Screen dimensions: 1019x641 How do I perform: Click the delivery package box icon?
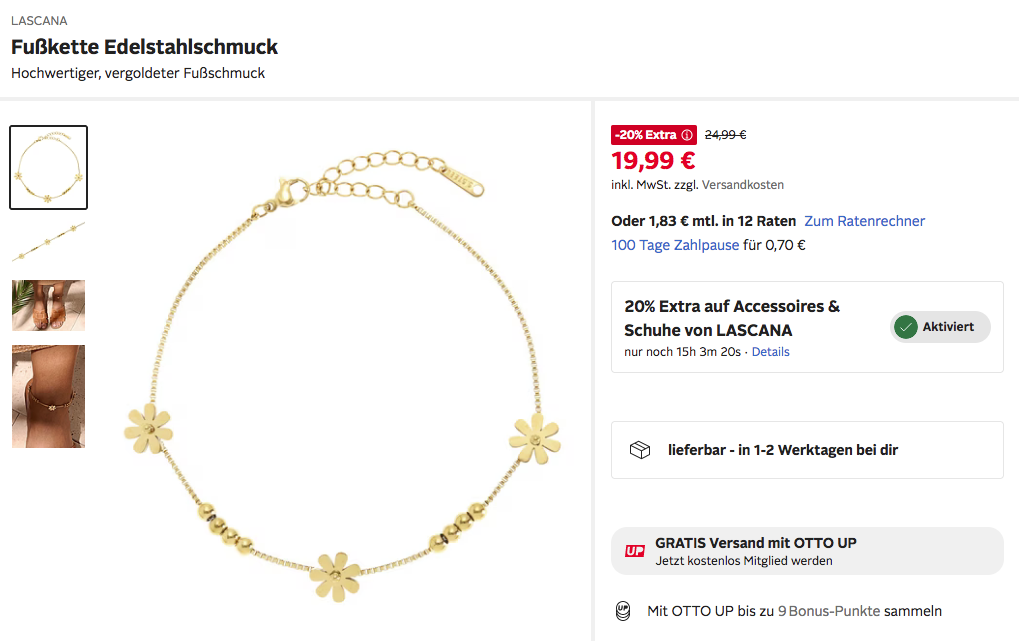(x=640, y=450)
